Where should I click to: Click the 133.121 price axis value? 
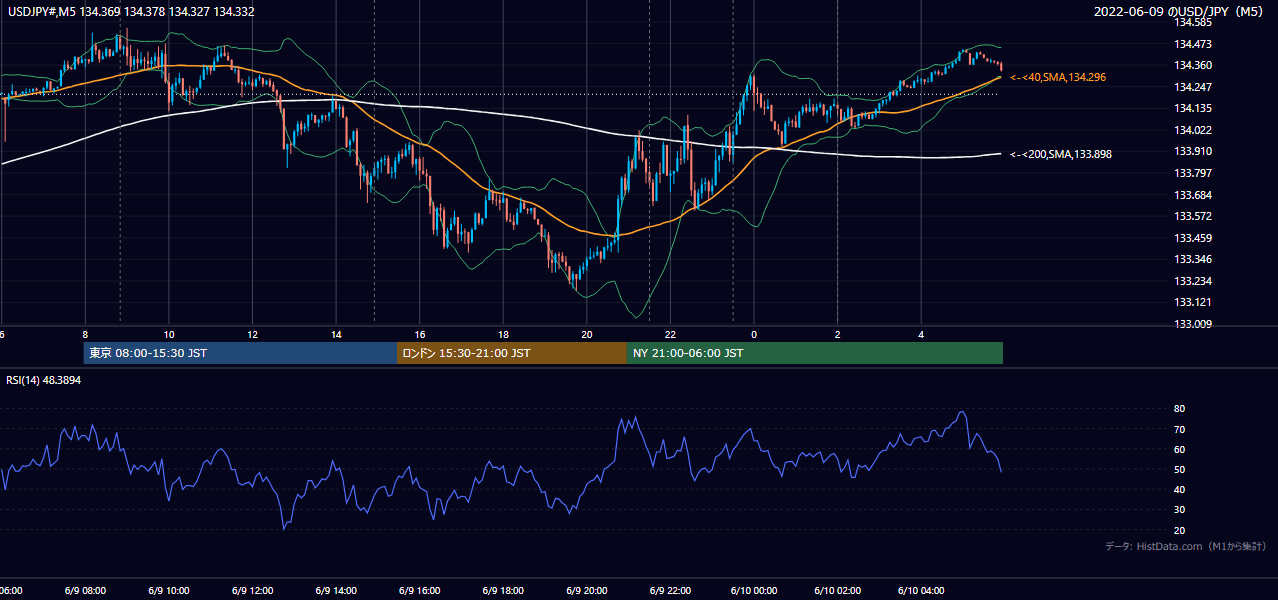coord(1192,302)
